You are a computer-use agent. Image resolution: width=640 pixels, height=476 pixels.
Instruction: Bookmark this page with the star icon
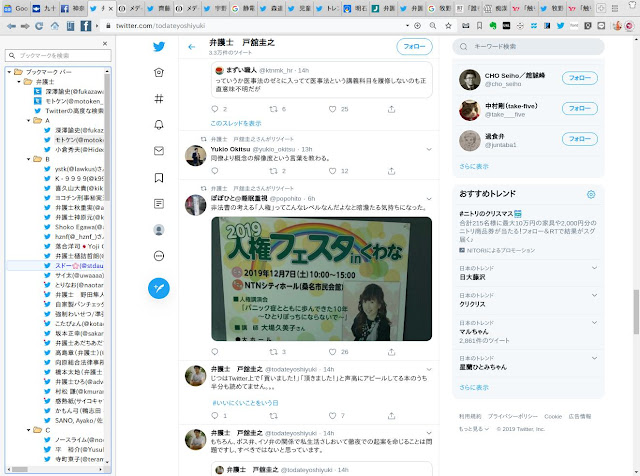pos(448,26)
